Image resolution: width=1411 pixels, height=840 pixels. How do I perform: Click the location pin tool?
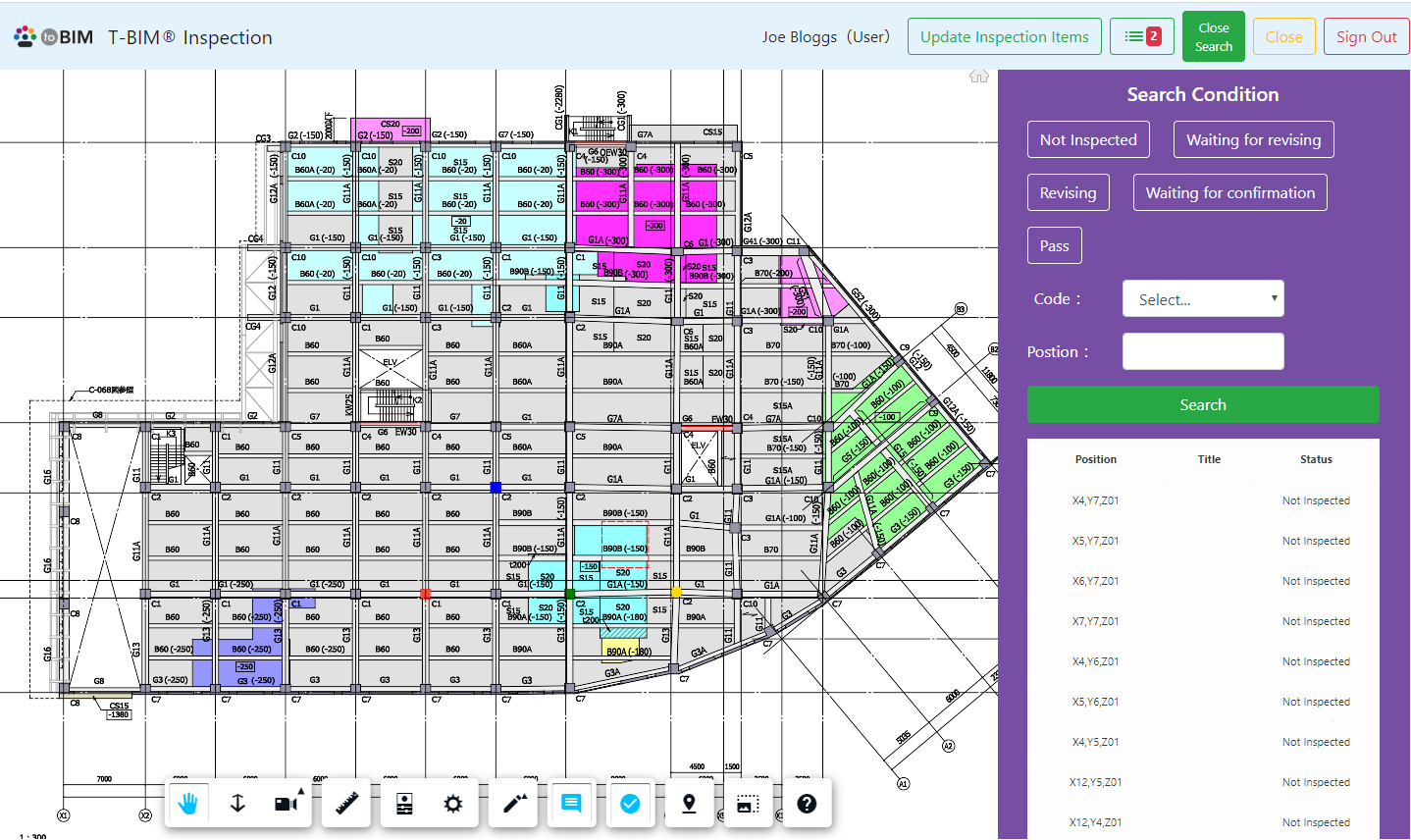(x=689, y=804)
